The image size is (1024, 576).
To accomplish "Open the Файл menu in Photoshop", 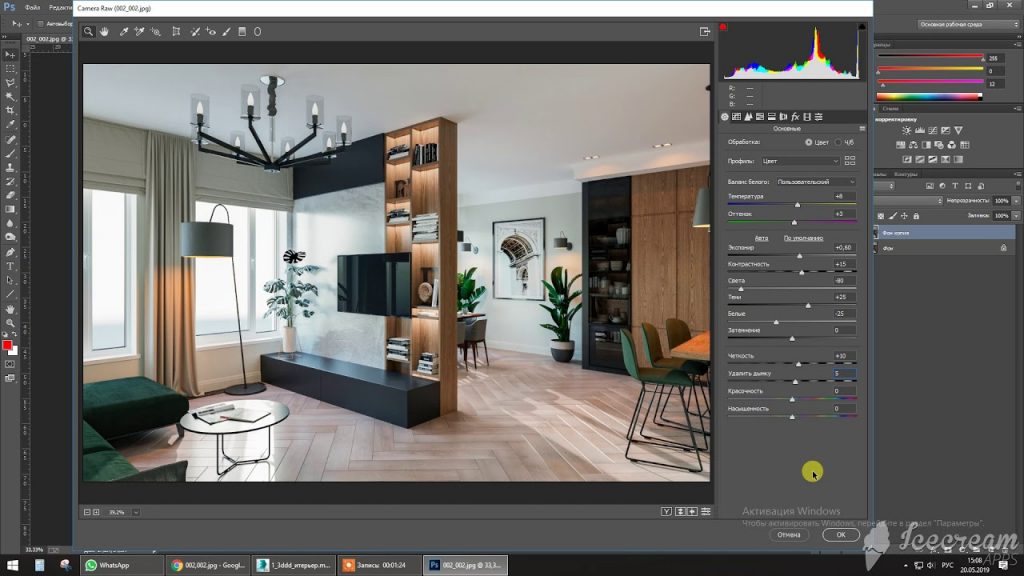I will 32,8.
